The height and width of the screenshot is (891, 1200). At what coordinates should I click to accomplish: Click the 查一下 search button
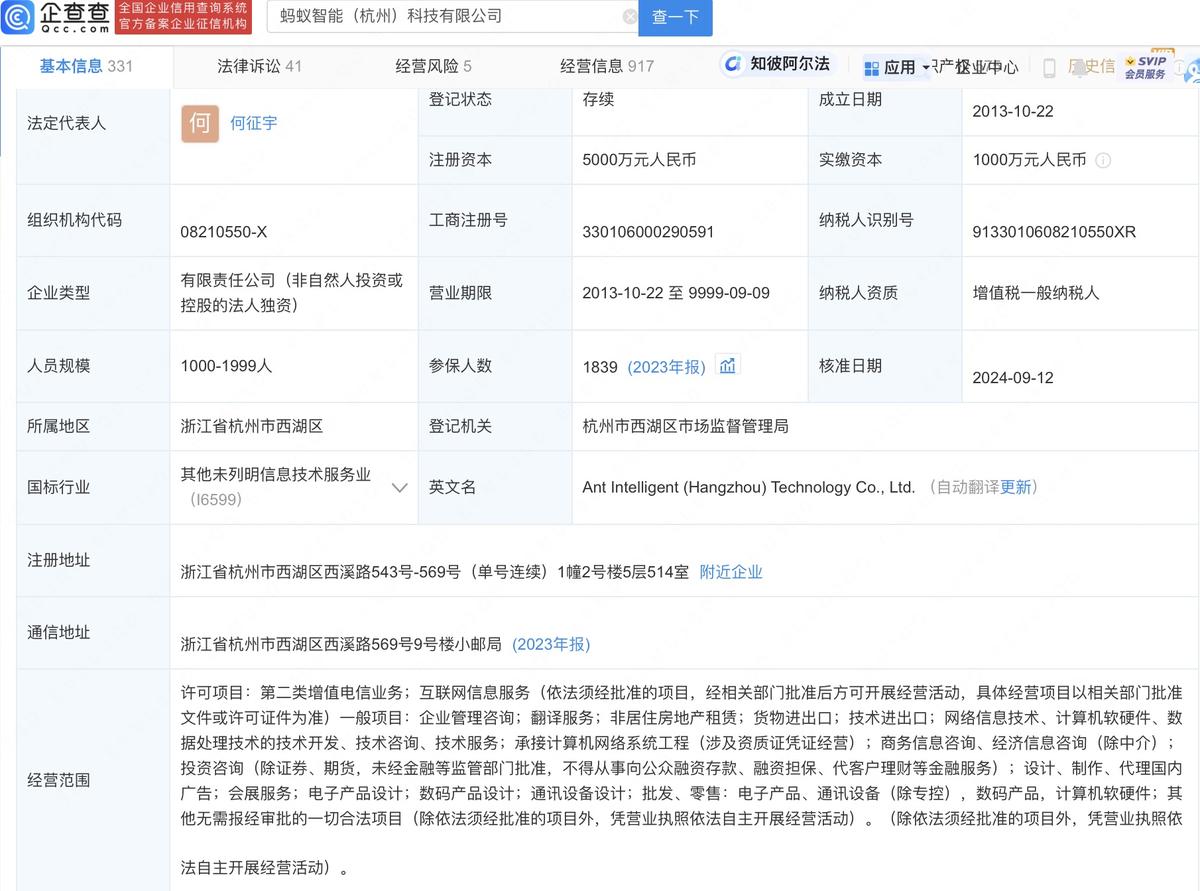[676, 17]
